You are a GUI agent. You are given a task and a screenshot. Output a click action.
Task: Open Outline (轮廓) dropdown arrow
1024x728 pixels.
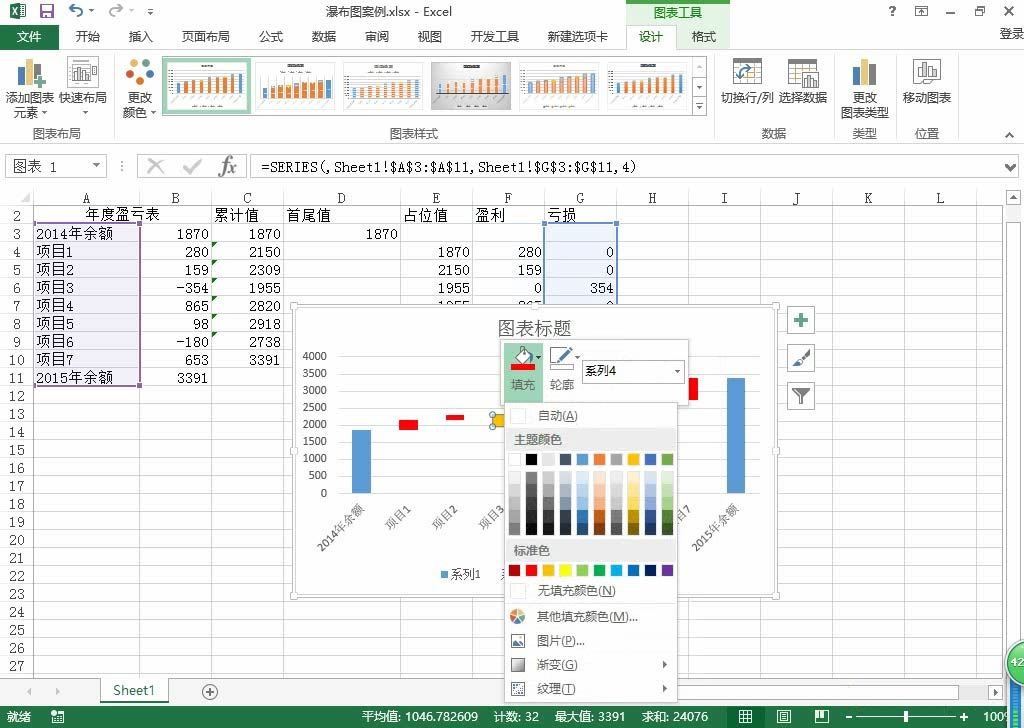[577, 357]
